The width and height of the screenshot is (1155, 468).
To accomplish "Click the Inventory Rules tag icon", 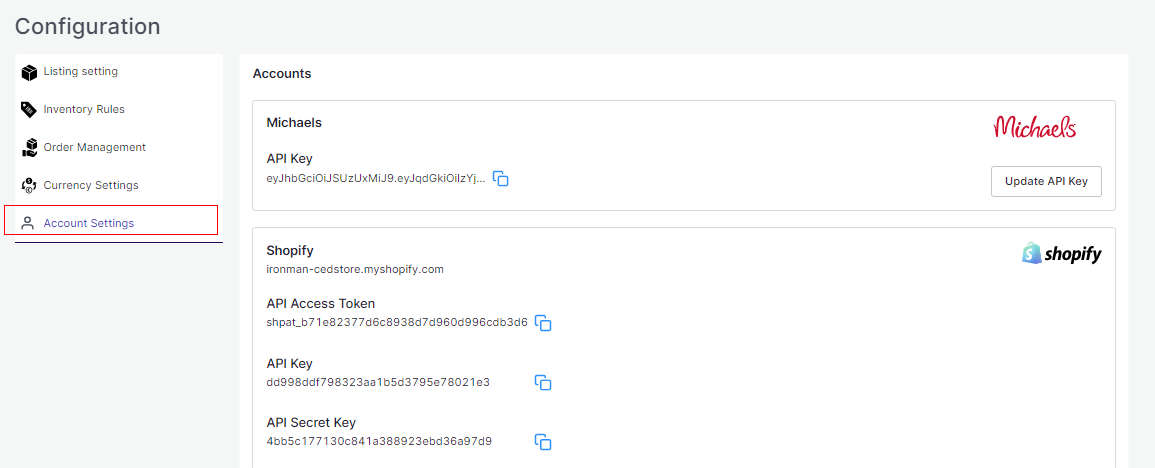I will [29, 110].
